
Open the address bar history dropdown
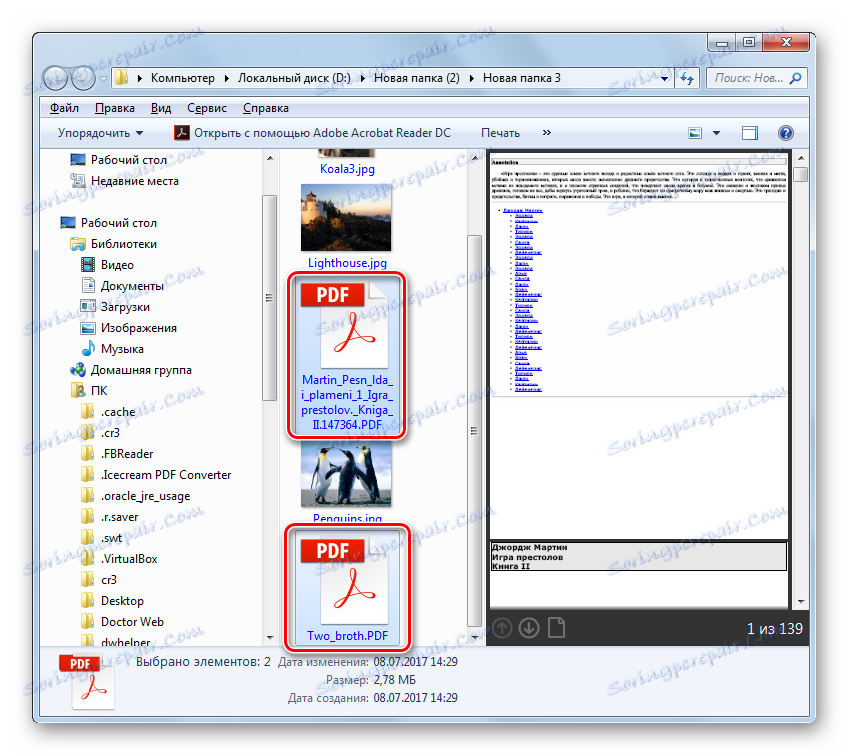(664, 79)
